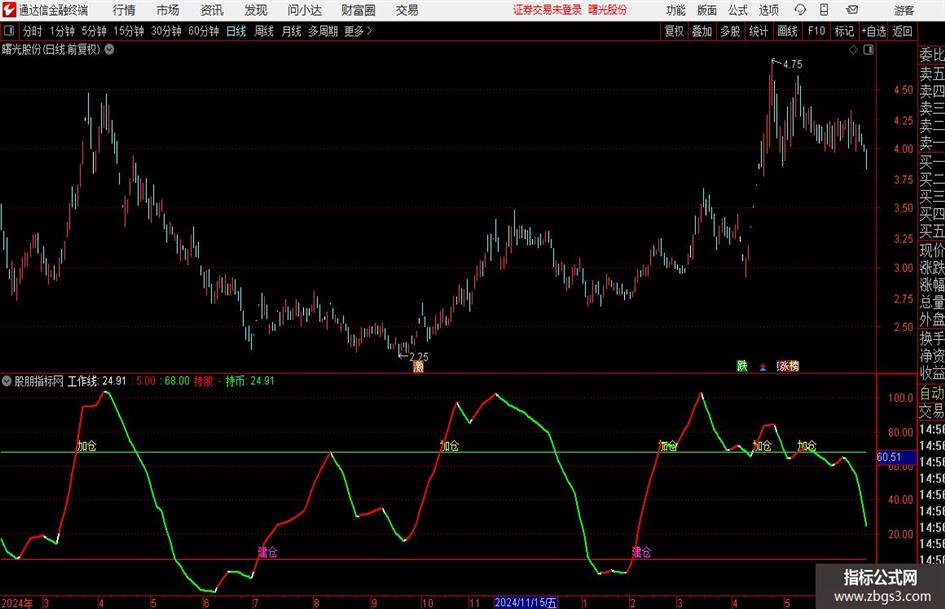This screenshot has width=945, height=609.
Task: Toggle the side panel icon at chart top-right
Action: [868, 50]
